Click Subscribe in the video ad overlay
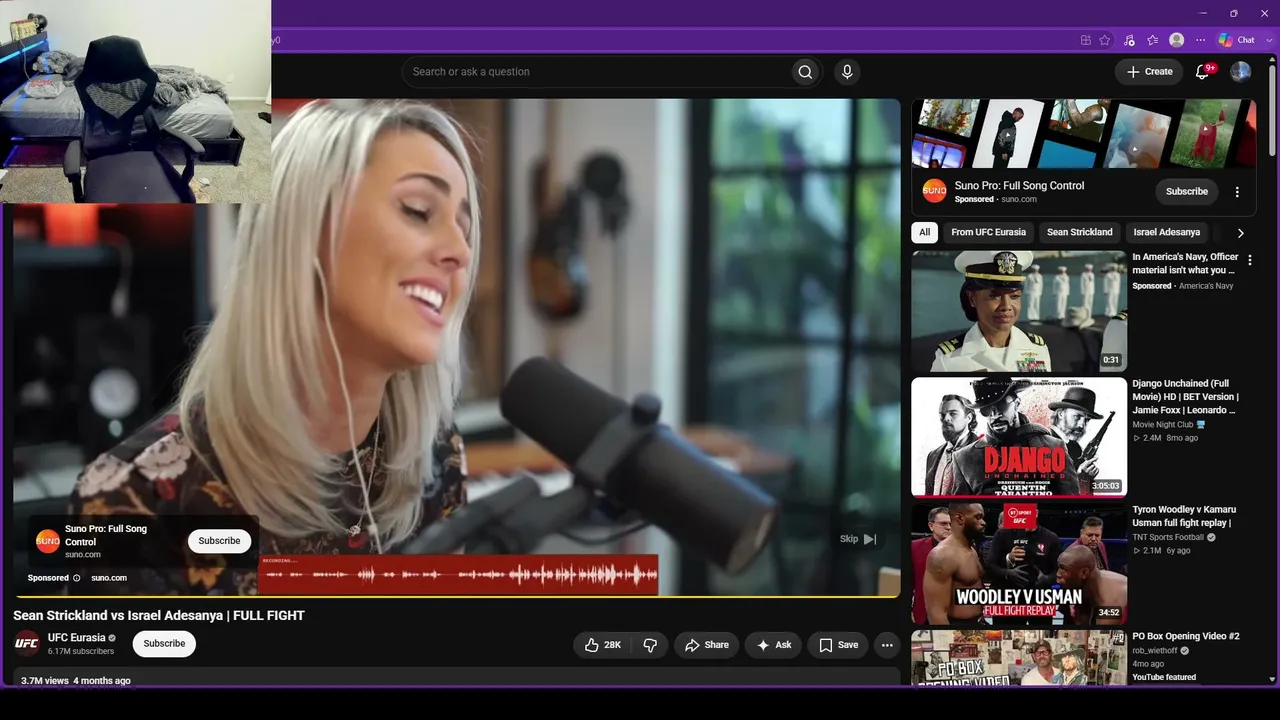Viewport: 1280px width, 720px height. coord(219,541)
